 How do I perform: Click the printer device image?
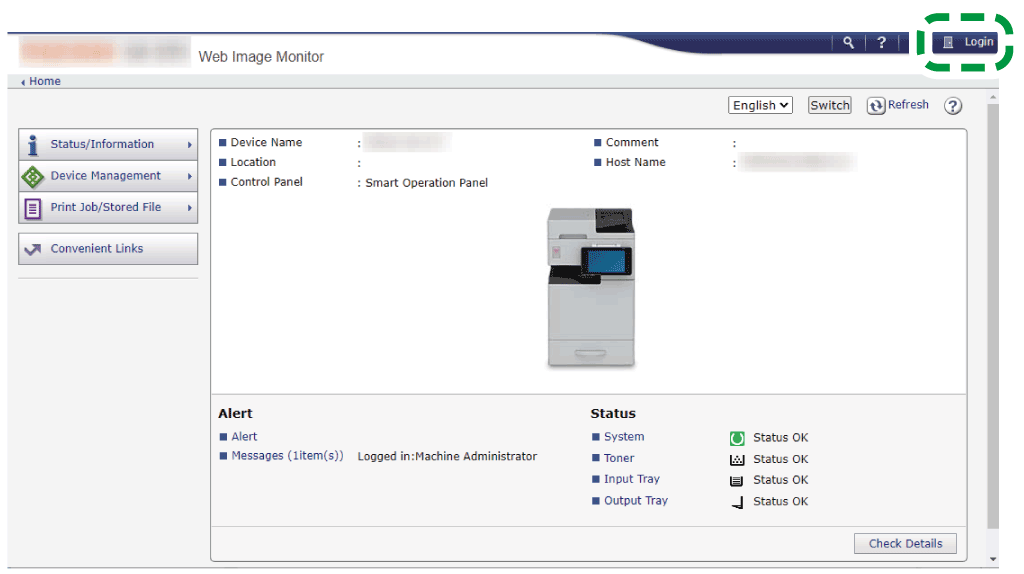(591, 288)
